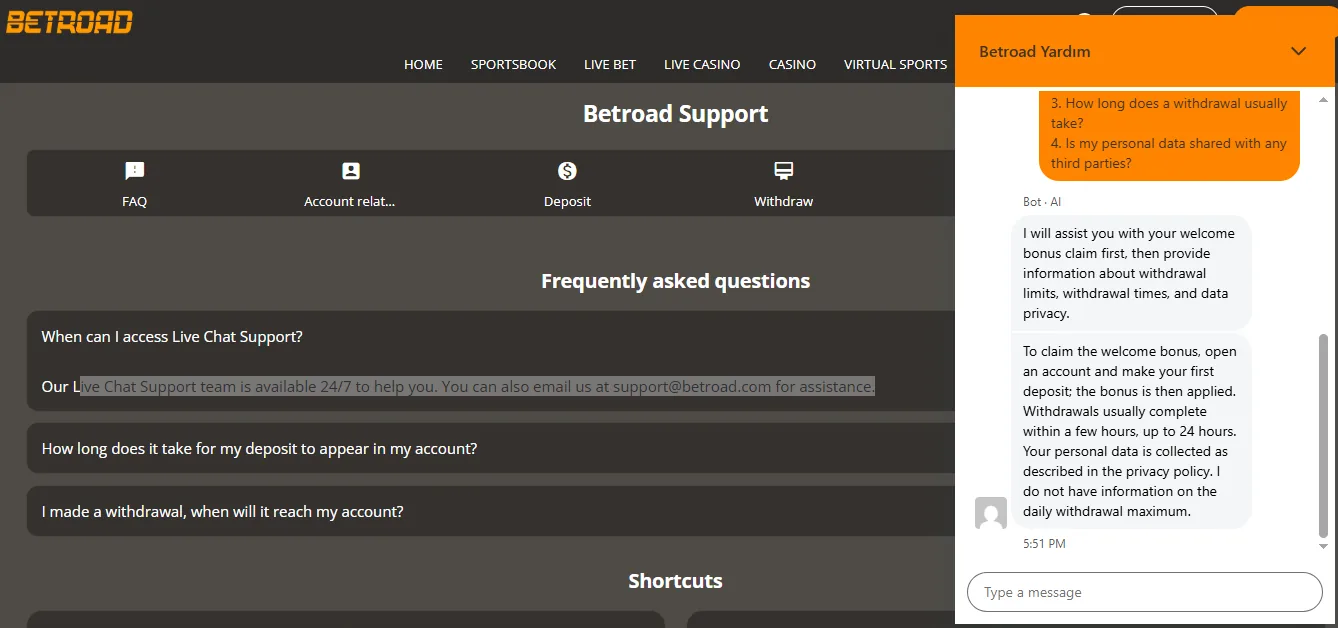Click the Shortcuts heading

pos(676,581)
